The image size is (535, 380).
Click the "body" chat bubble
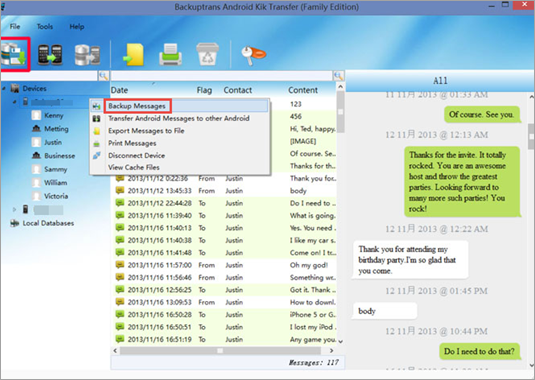[385, 311]
